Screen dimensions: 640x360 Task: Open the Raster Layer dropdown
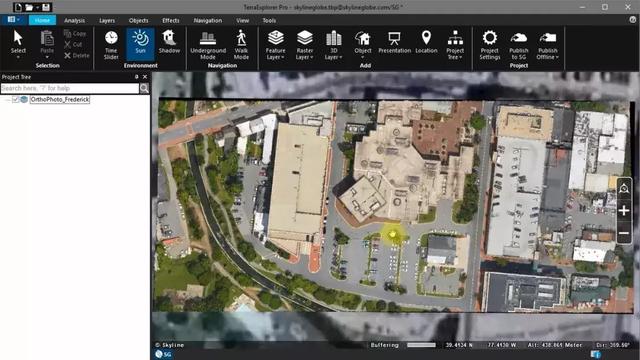pyautogui.click(x=304, y=44)
